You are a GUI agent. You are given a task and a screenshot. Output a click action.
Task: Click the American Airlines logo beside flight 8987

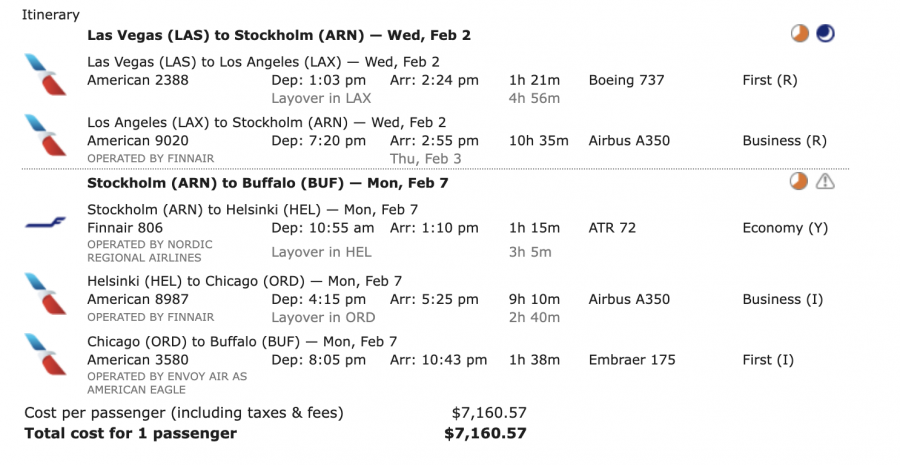[45, 294]
